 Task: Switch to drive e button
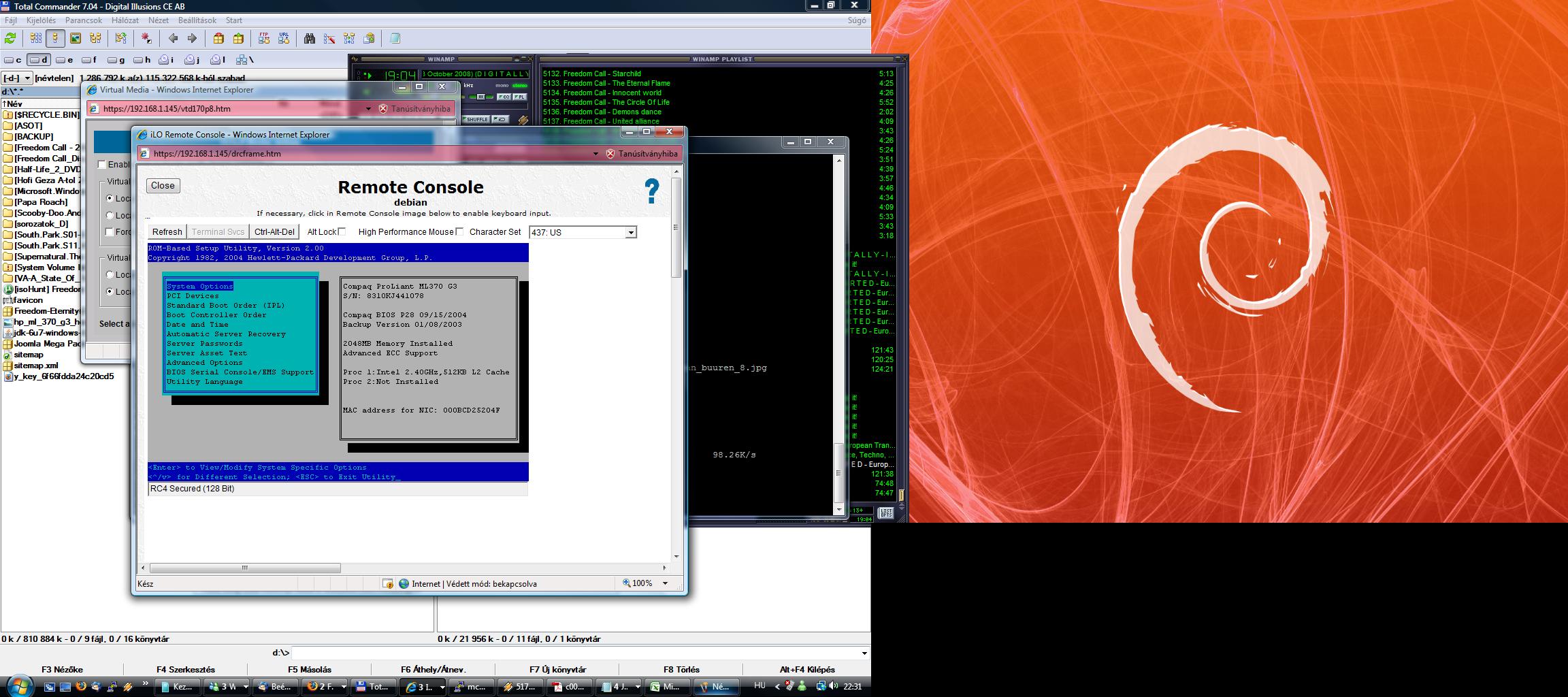click(65, 60)
